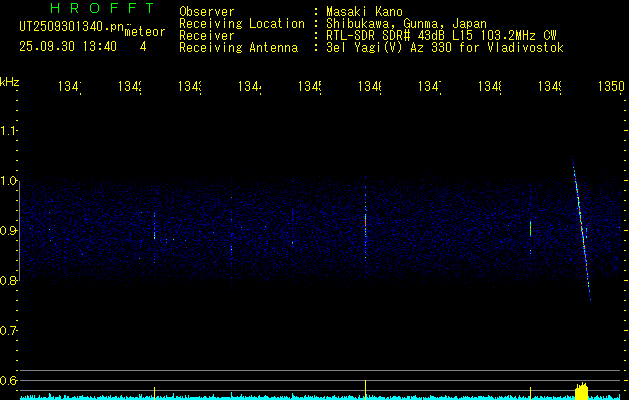The height and width of the screenshot is (400, 629).
Task: Select the UT2509301340 filename label
Action: tap(68, 26)
